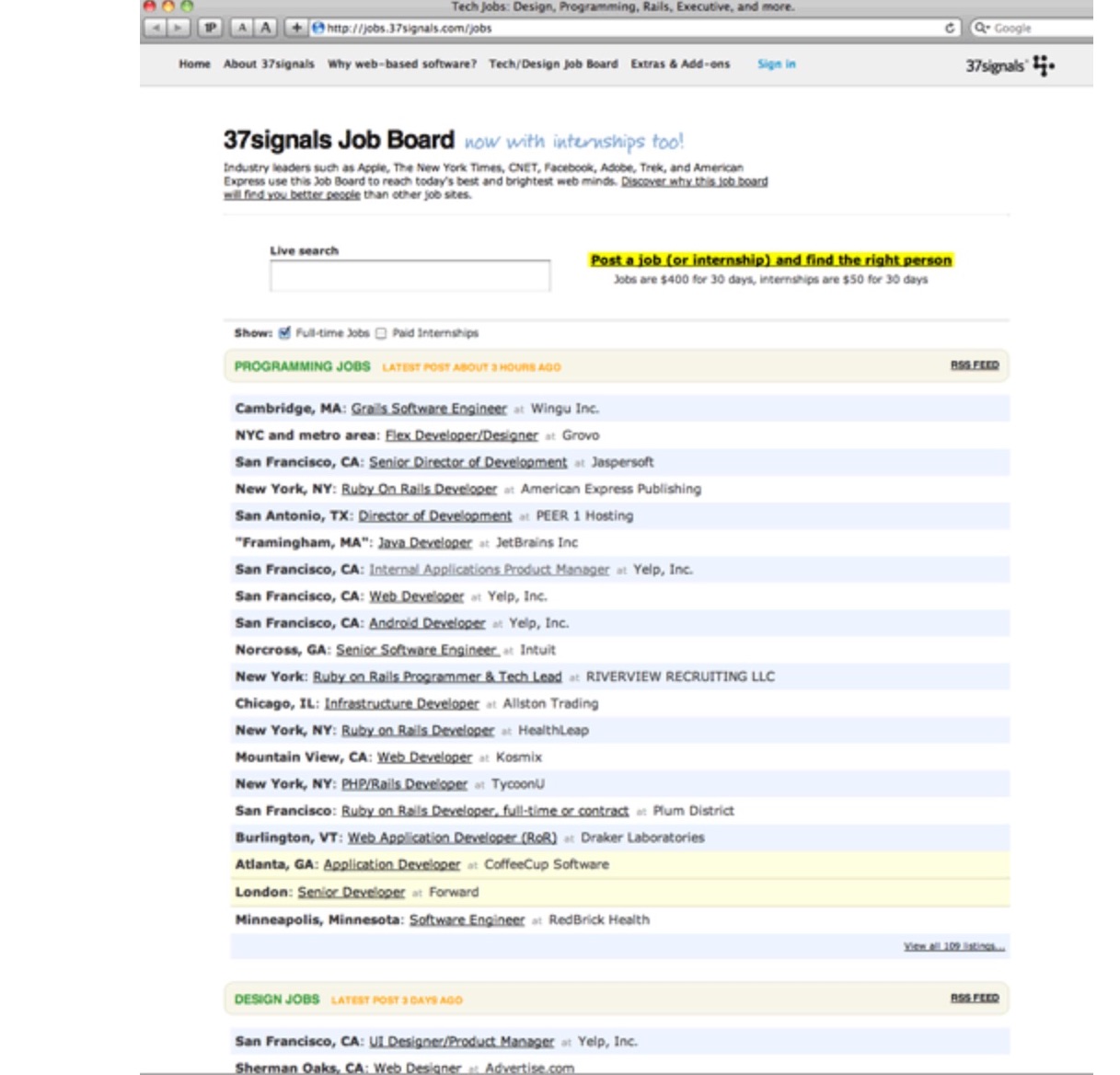
Task: Open Internal Applications Product Manager listing
Action: point(490,570)
